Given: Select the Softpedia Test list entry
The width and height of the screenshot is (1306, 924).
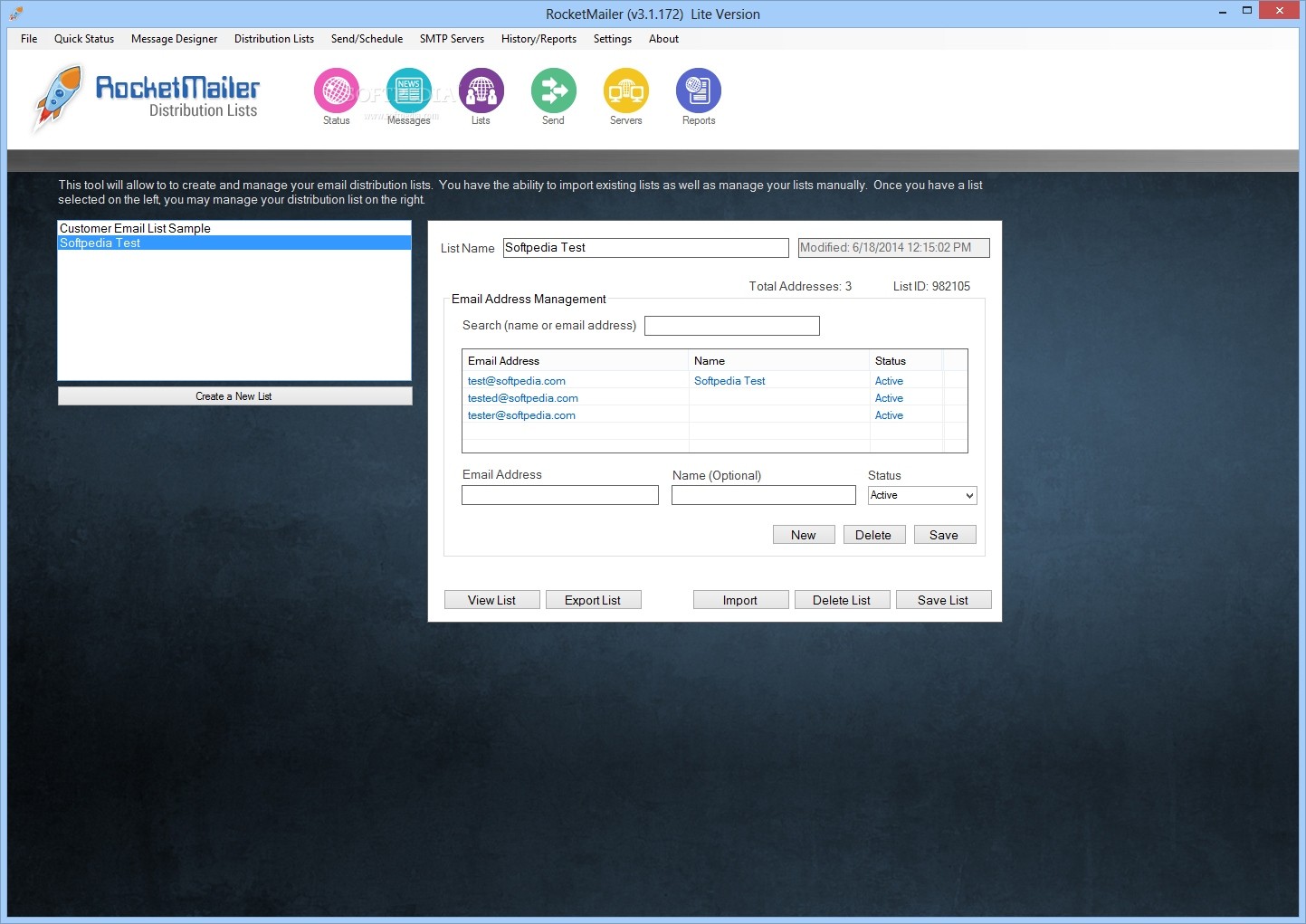Looking at the screenshot, I should (x=234, y=243).
